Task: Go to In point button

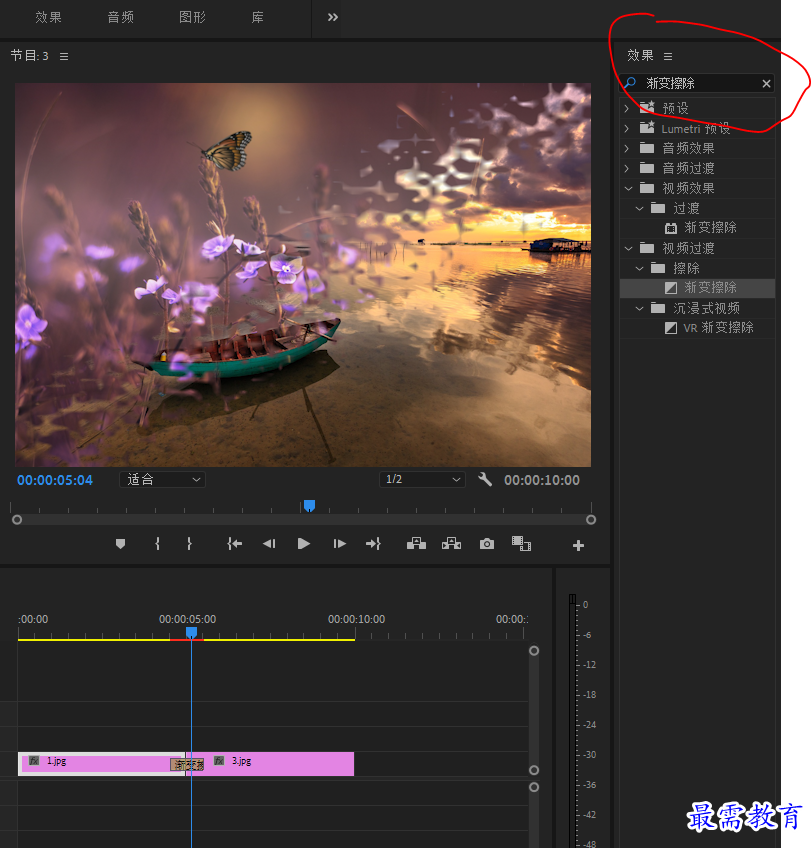Action: (x=235, y=544)
